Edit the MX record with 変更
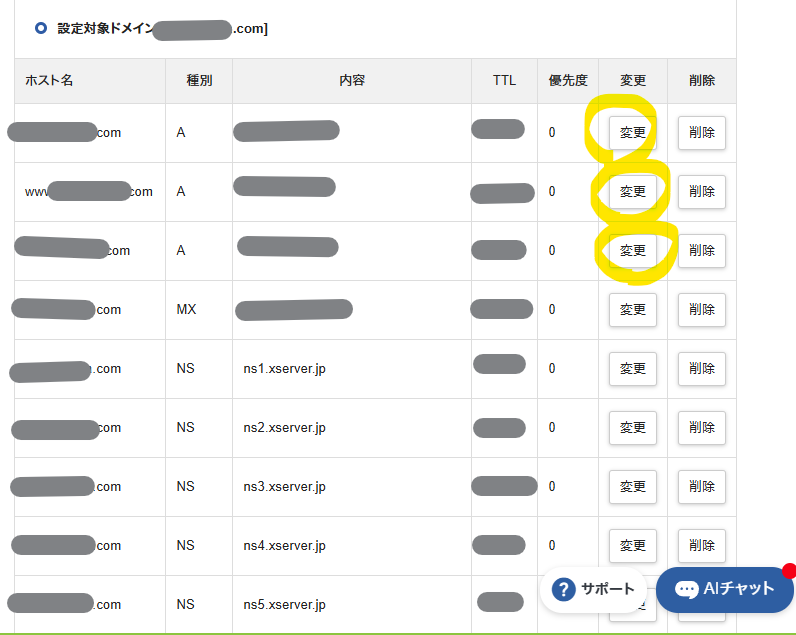The height and width of the screenshot is (635, 796). [633, 309]
